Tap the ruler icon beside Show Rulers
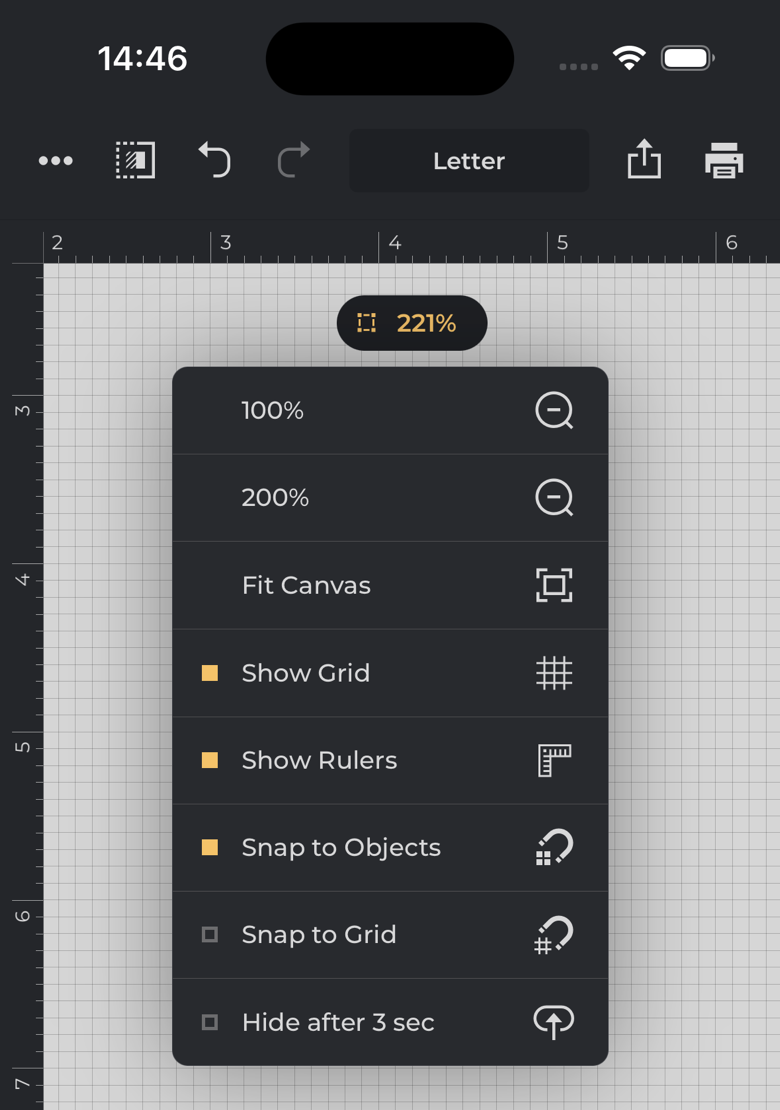780x1110 pixels. (554, 760)
